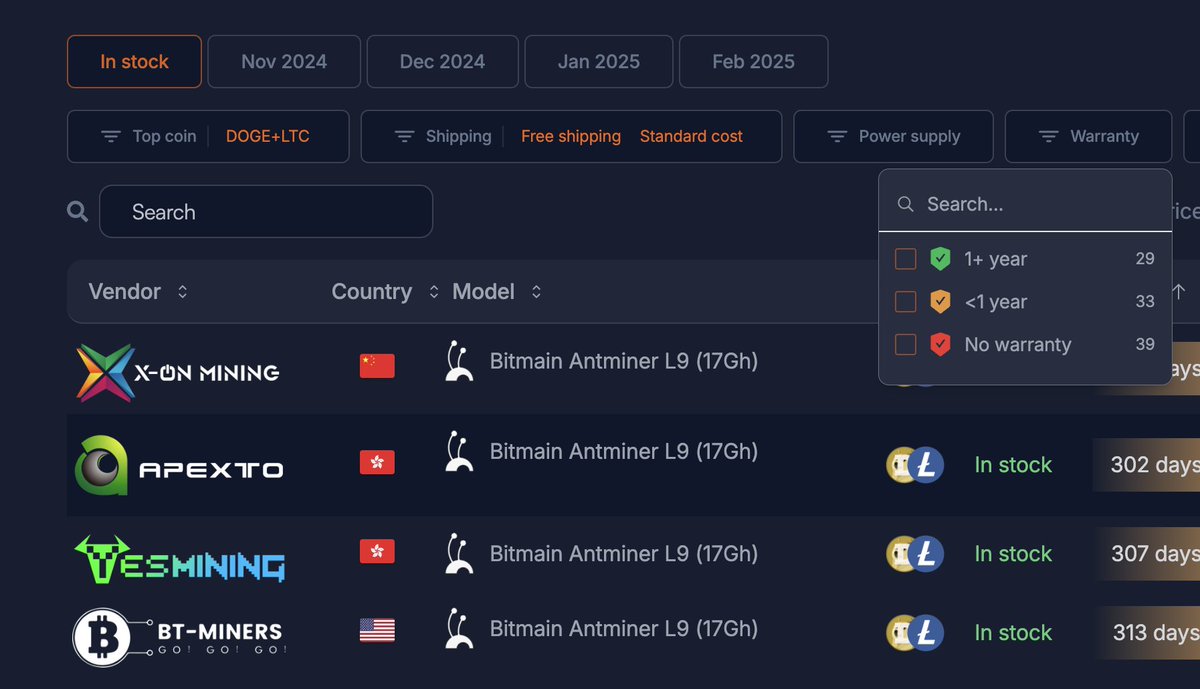Click the Country column header

click(372, 292)
